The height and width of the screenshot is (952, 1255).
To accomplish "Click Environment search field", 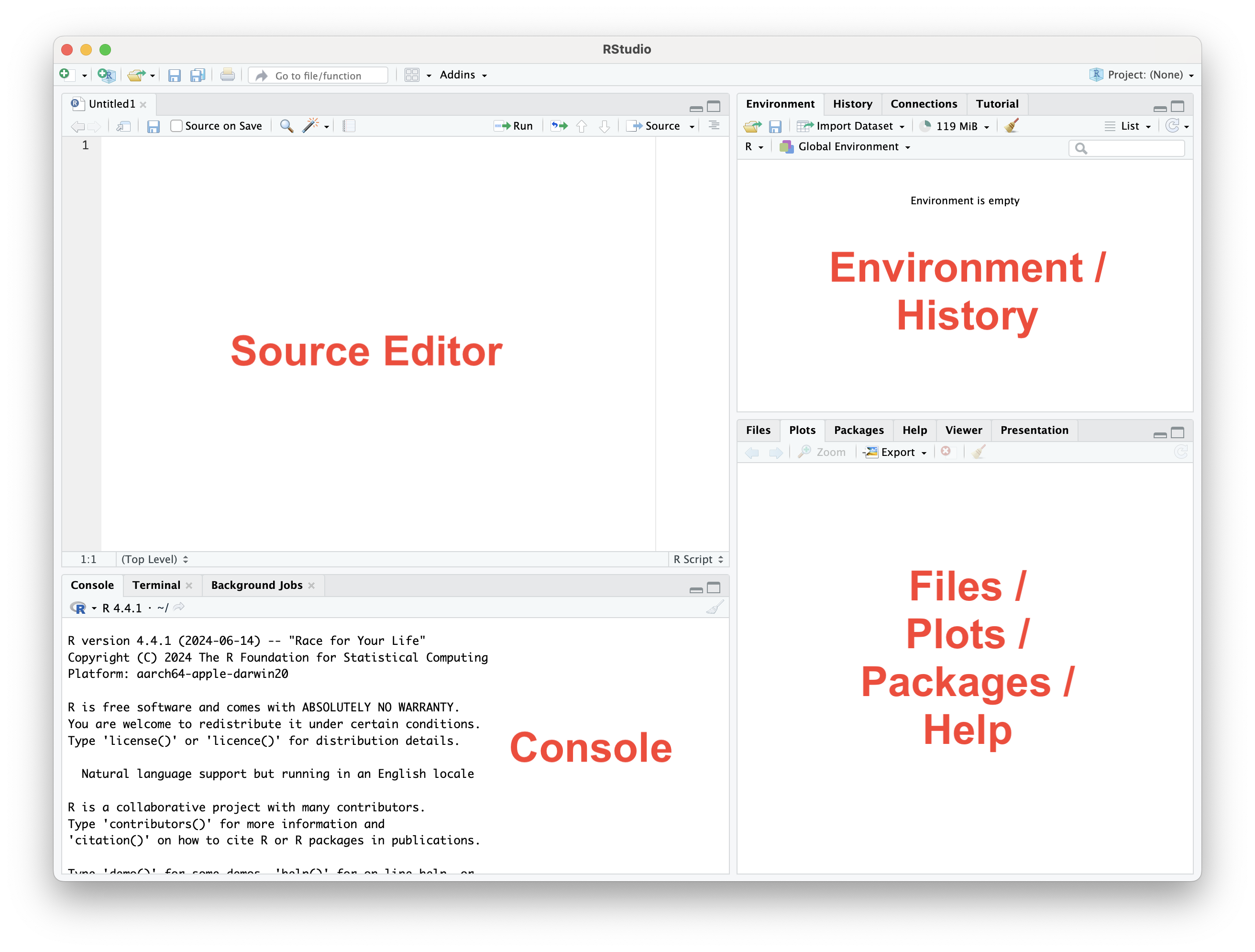I will pos(1127,148).
